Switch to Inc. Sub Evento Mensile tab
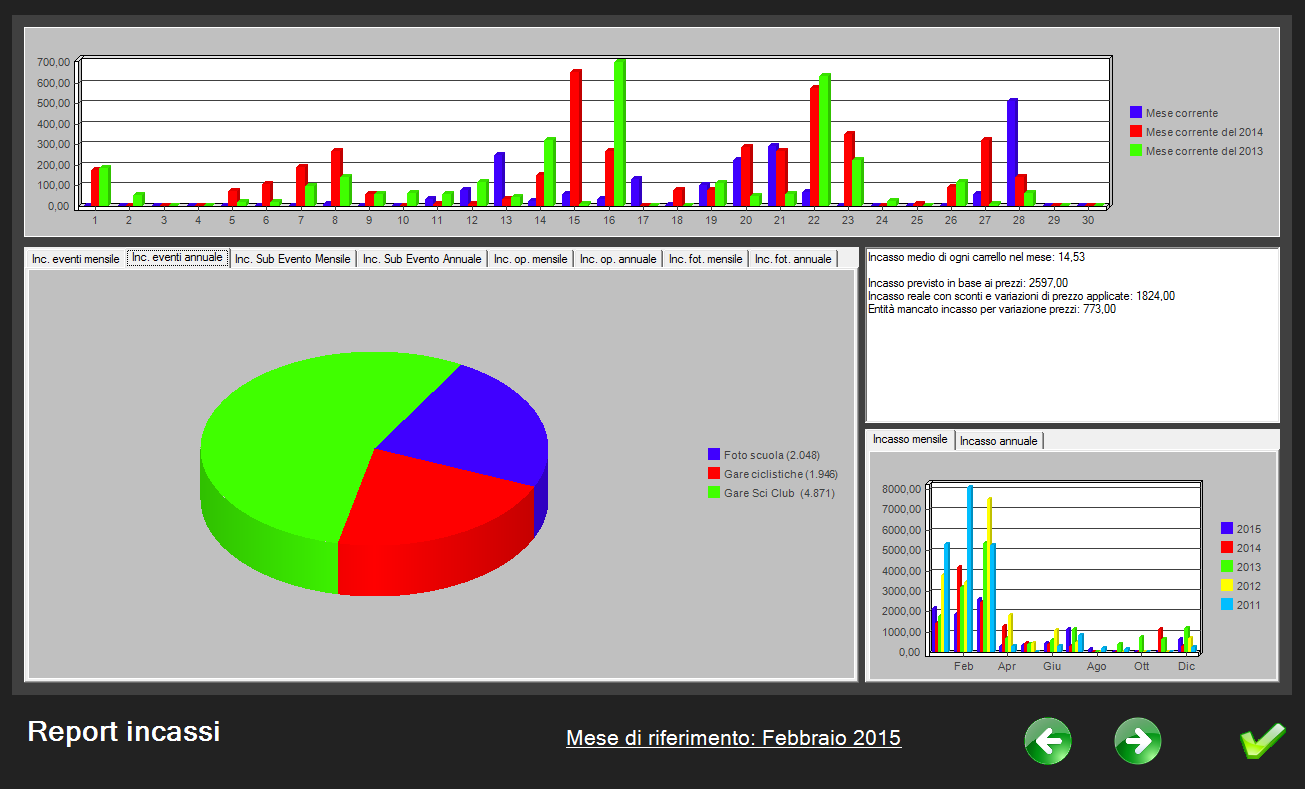1305x789 pixels. [293, 259]
